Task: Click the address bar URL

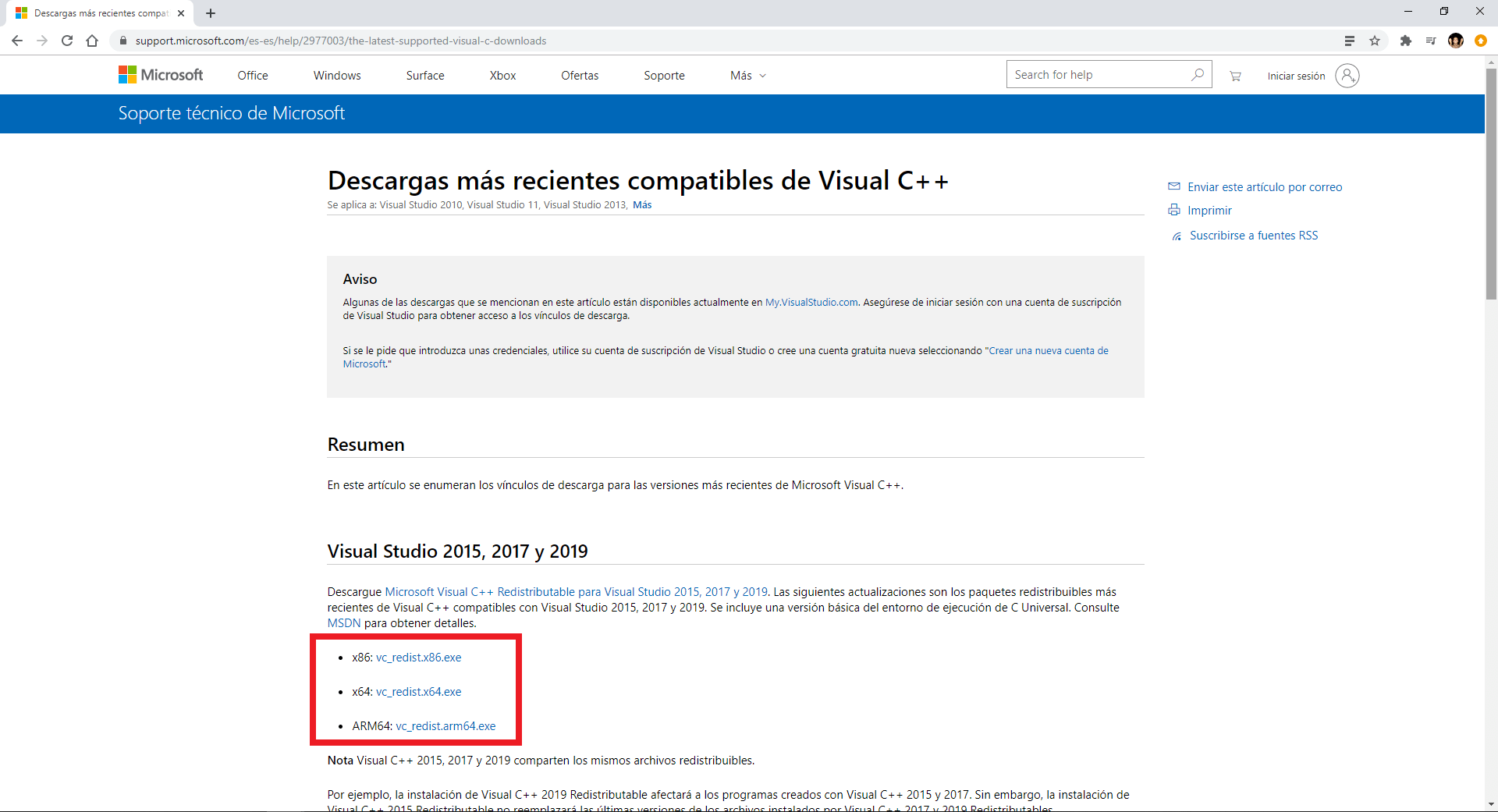Action: 341,41
